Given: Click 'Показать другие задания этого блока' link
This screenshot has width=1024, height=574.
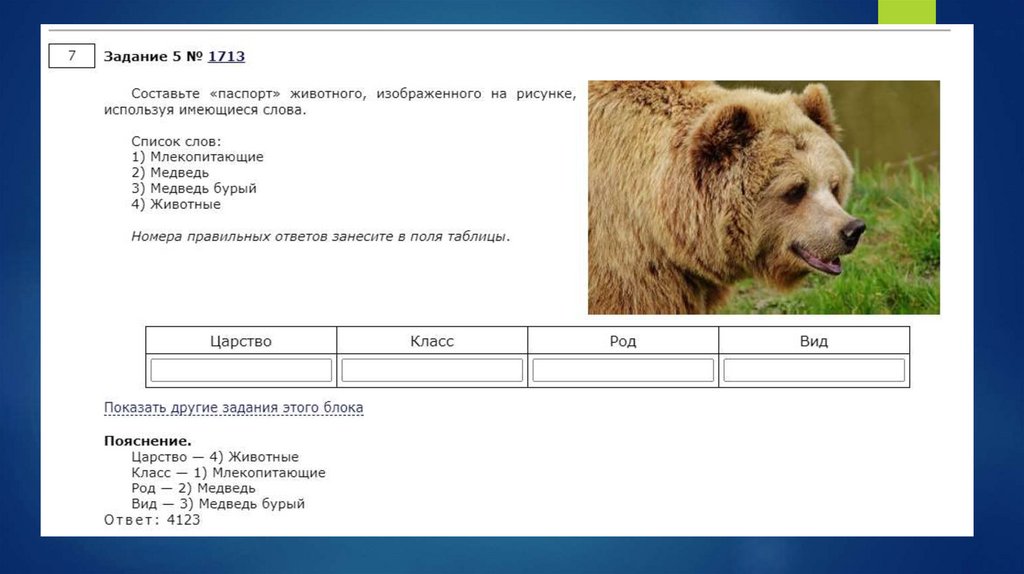Looking at the screenshot, I should [233, 408].
